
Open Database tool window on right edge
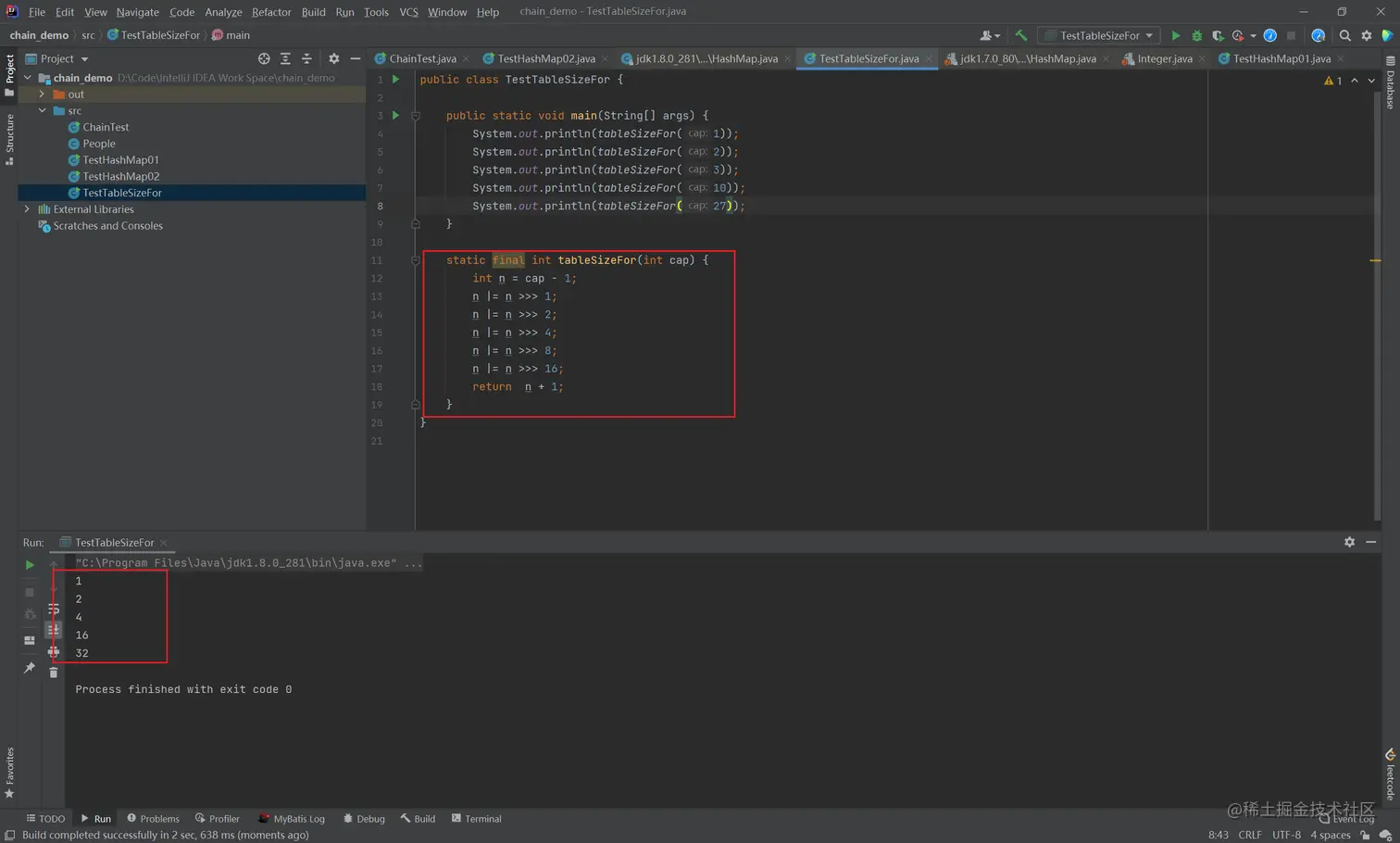click(x=1390, y=83)
